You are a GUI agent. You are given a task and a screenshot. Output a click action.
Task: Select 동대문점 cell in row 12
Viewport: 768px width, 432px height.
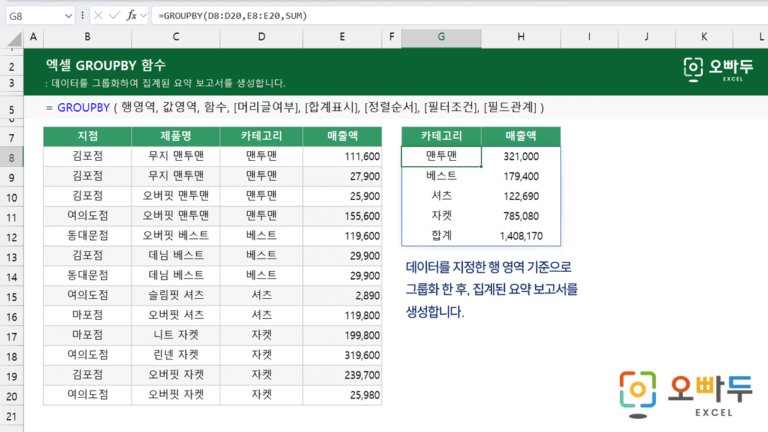[87, 236]
